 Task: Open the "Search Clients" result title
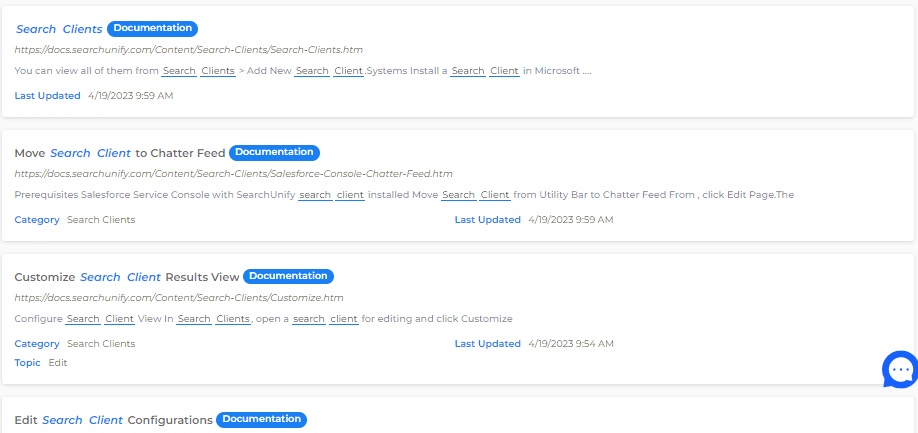[x=59, y=29]
